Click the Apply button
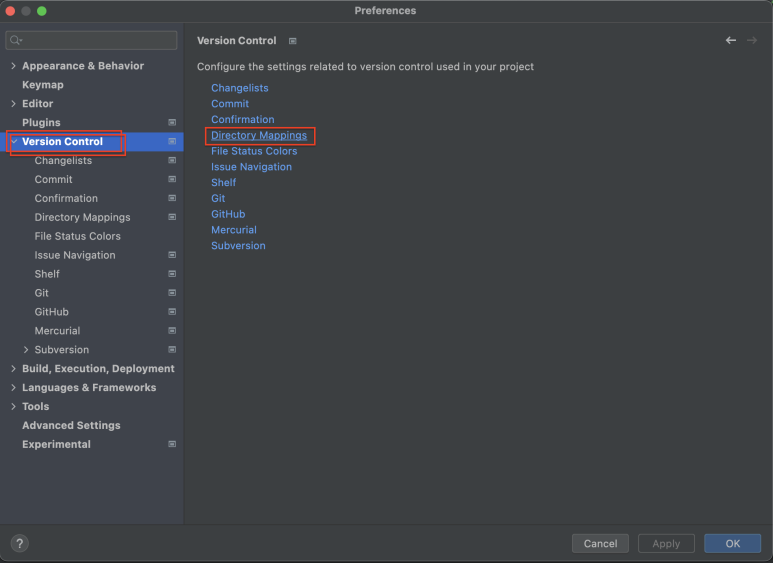Image resolution: width=773 pixels, height=563 pixels. [x=666, y=543]
